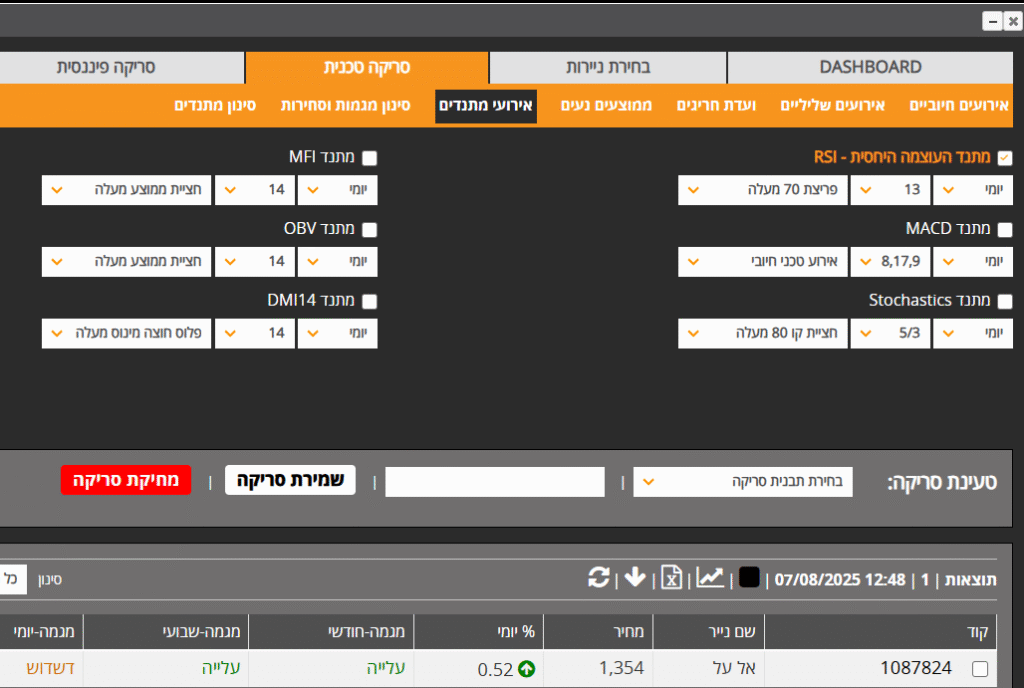Uncheck the RSI oscillator checkbox
The image size is (1024, 688).
click(x=1005, y=158)
